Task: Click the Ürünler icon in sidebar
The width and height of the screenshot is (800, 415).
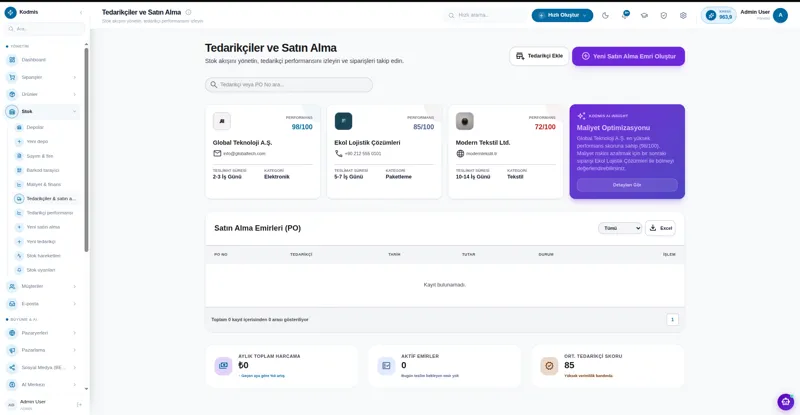Action: pyautogui.click(x=12, y=94)
